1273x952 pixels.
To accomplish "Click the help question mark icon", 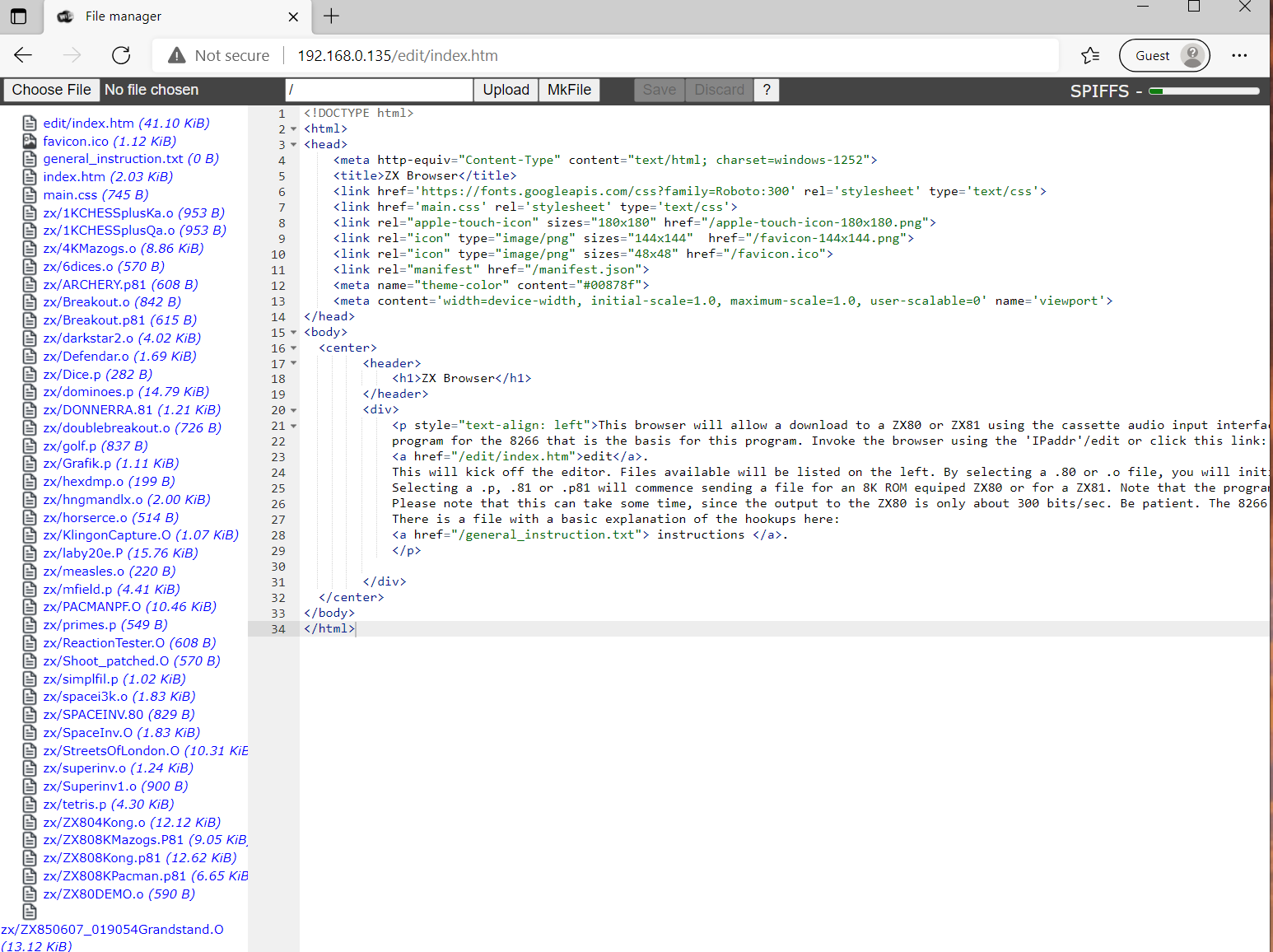I will [767, 90].
